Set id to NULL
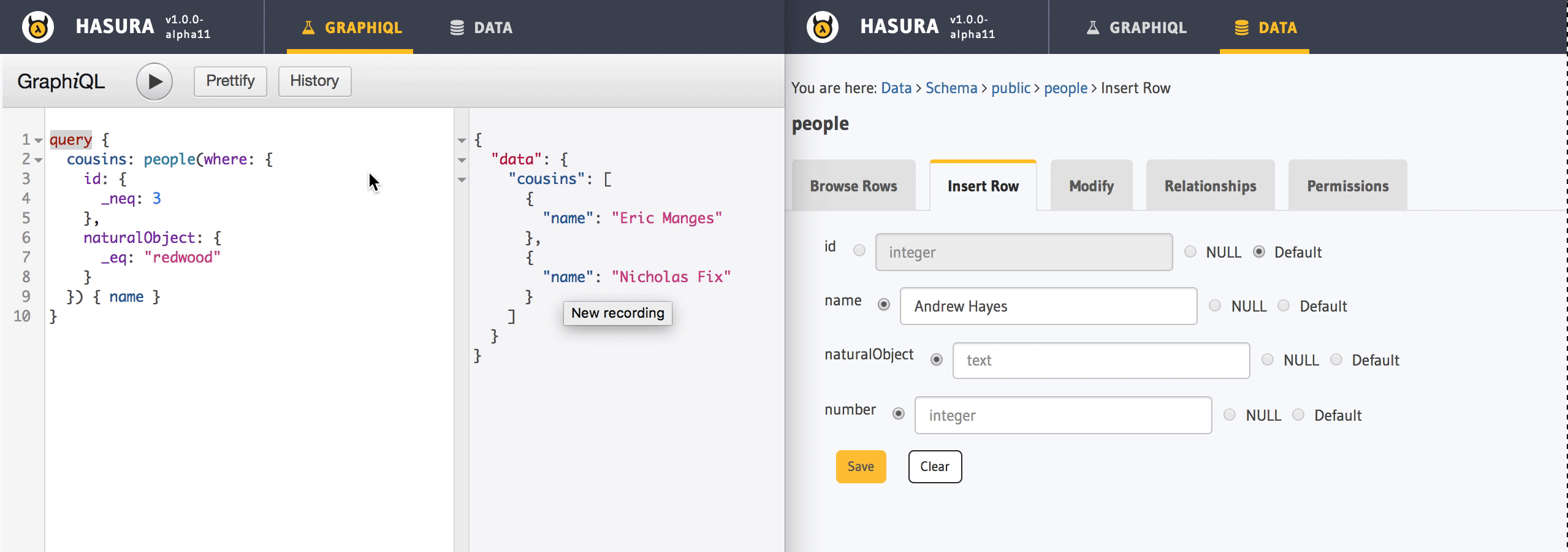1568x552 pixels. pos(1190,251)
